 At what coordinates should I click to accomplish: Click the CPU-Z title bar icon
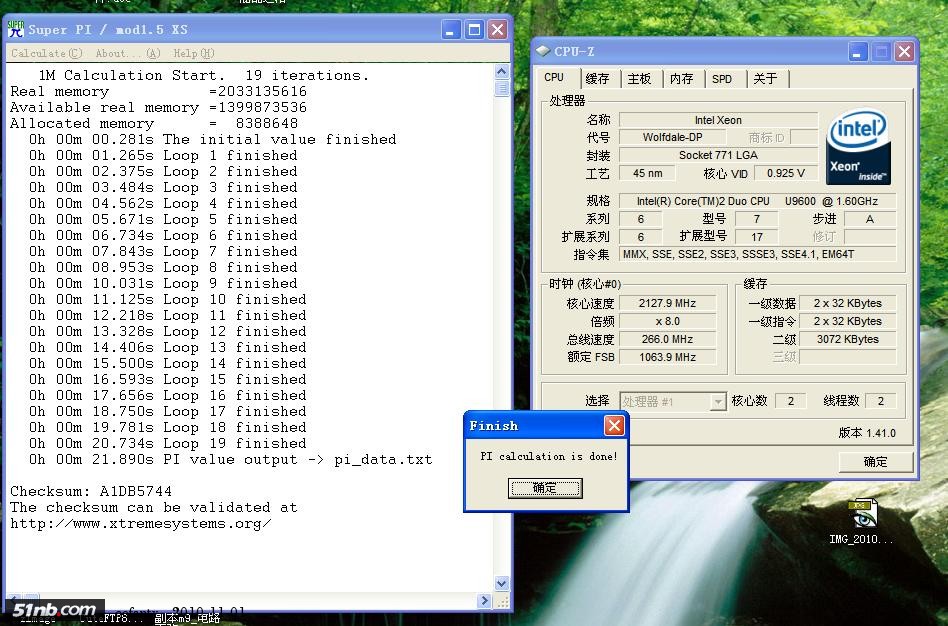pos(543,51)
